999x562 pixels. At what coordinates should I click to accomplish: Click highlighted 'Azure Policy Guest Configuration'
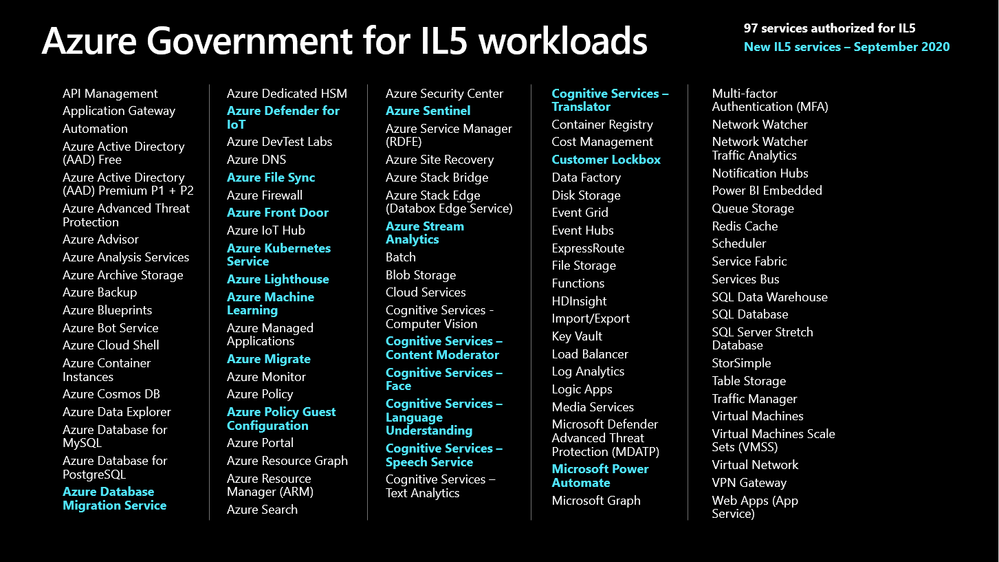281,419
